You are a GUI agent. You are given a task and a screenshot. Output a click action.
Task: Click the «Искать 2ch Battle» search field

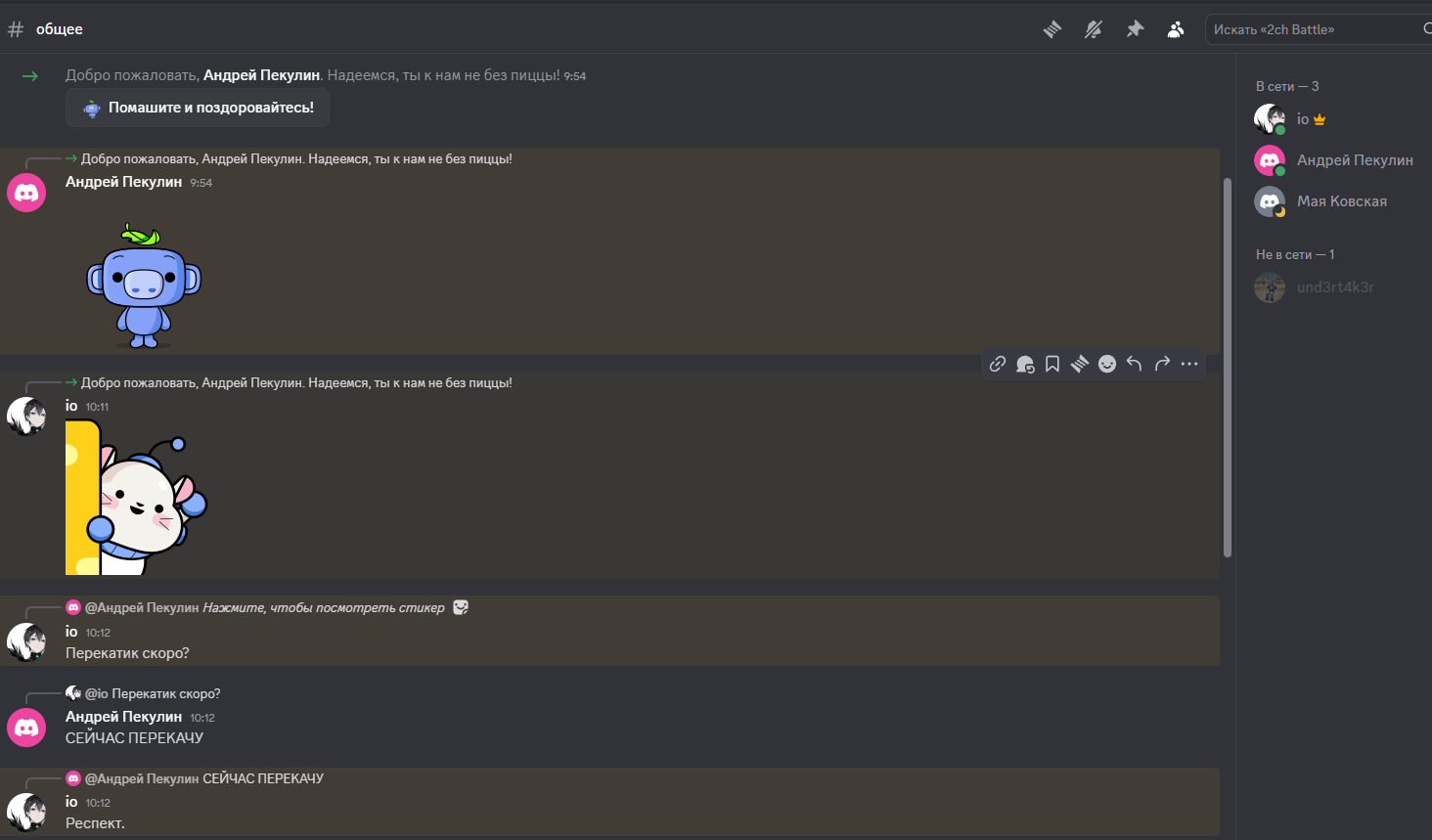point(1311,29)
